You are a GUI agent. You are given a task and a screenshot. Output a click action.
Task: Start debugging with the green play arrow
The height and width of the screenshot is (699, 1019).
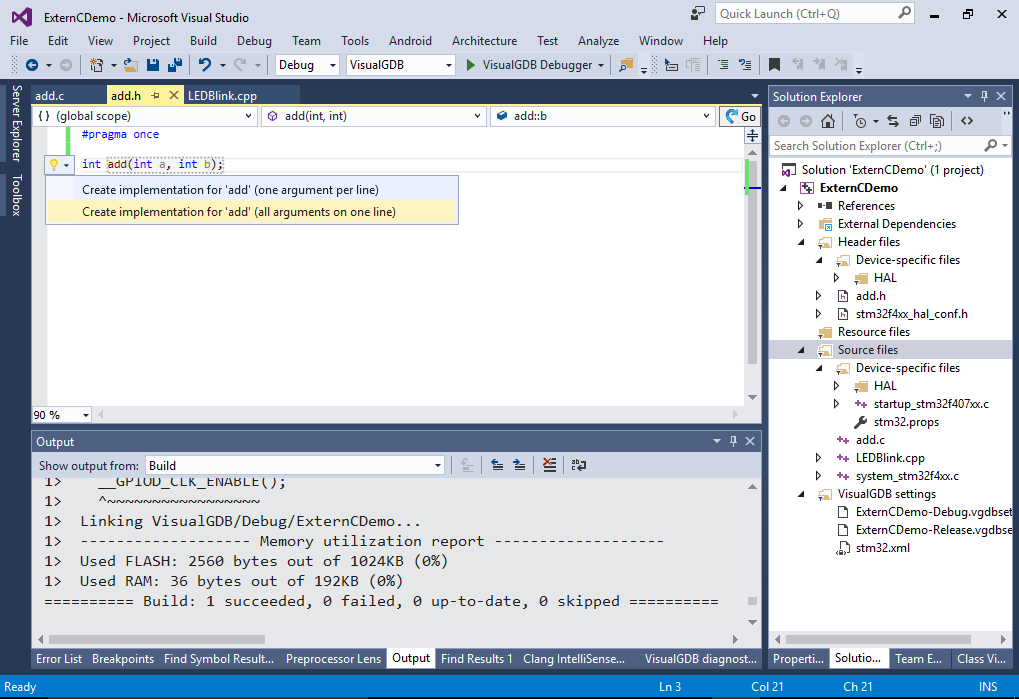[x=471, y=65]
